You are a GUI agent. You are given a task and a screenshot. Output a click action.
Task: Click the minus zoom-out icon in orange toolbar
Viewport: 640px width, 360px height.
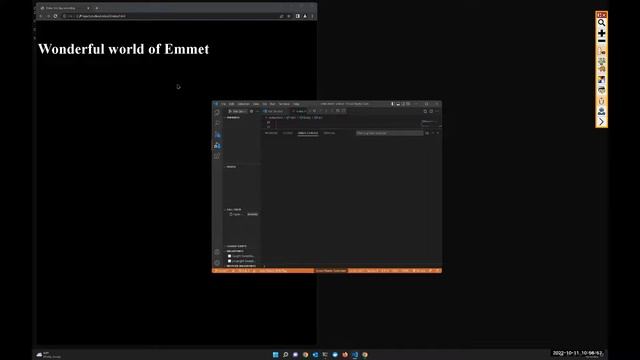[x=602, y=41]
